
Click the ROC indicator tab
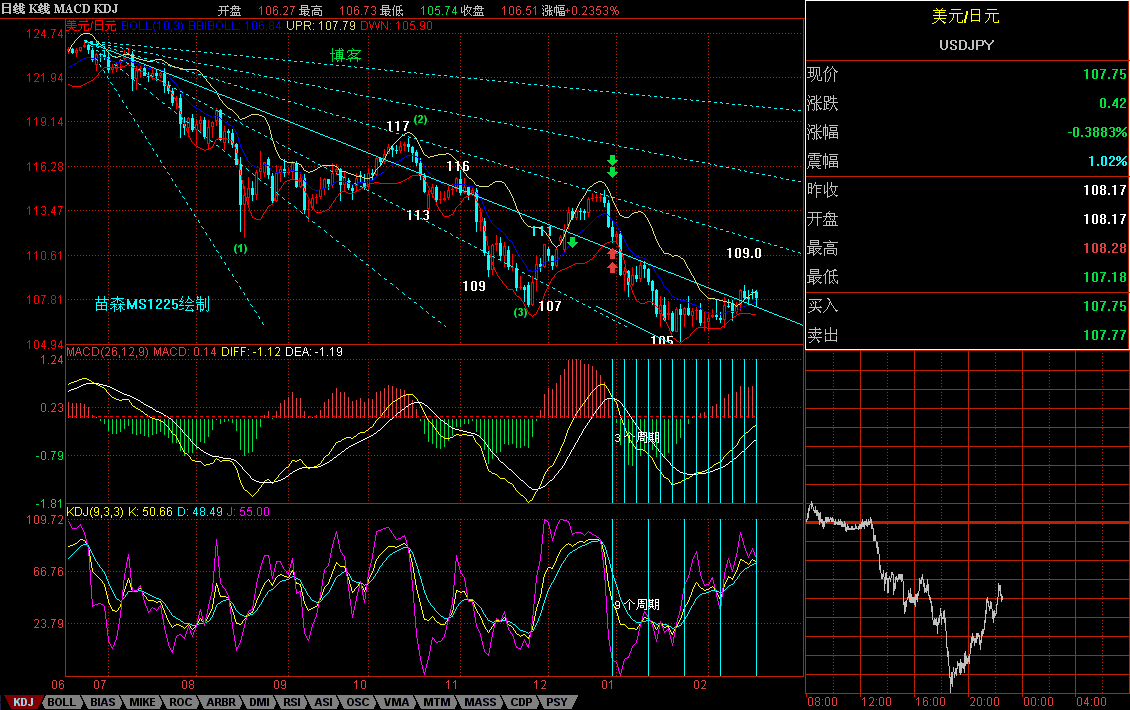[x=182, y=702]
